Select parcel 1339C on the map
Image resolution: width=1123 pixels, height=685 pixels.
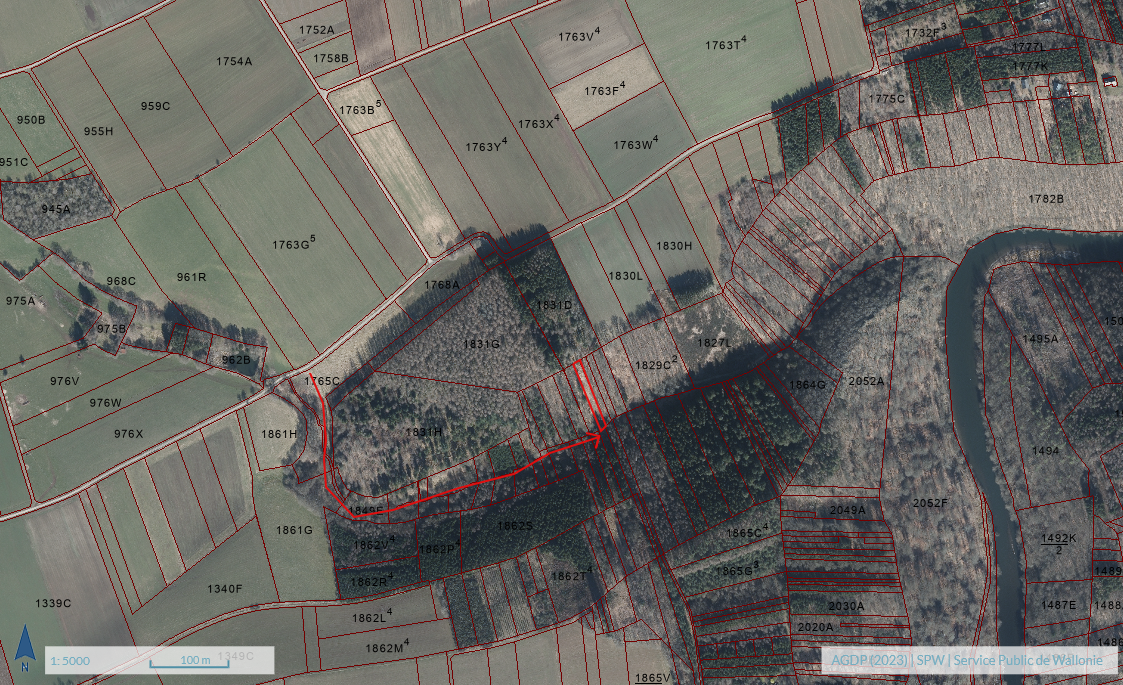point(53,603)
